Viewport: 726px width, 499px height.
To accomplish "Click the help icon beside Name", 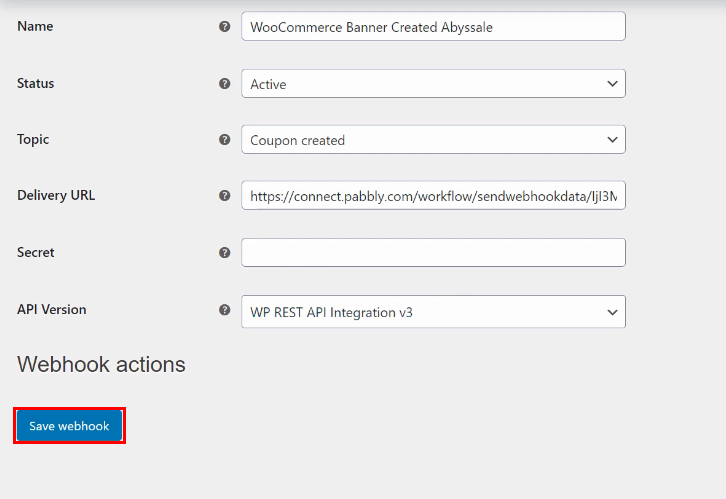I will click(x=224, y=27).
